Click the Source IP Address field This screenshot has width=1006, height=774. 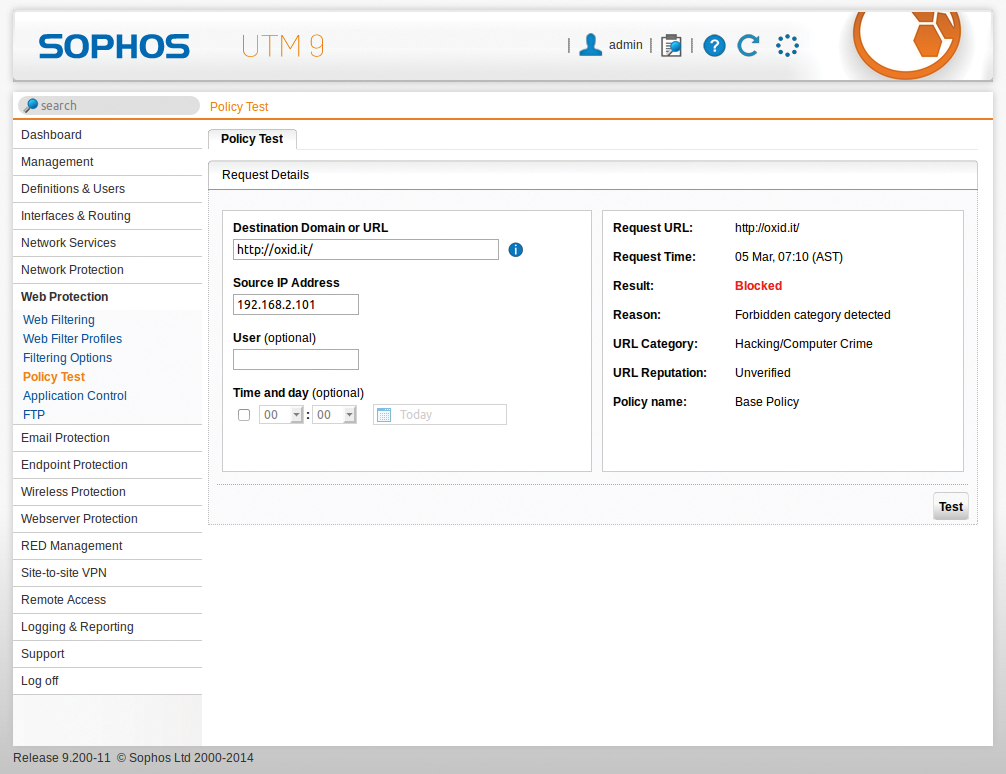[295, 304]
